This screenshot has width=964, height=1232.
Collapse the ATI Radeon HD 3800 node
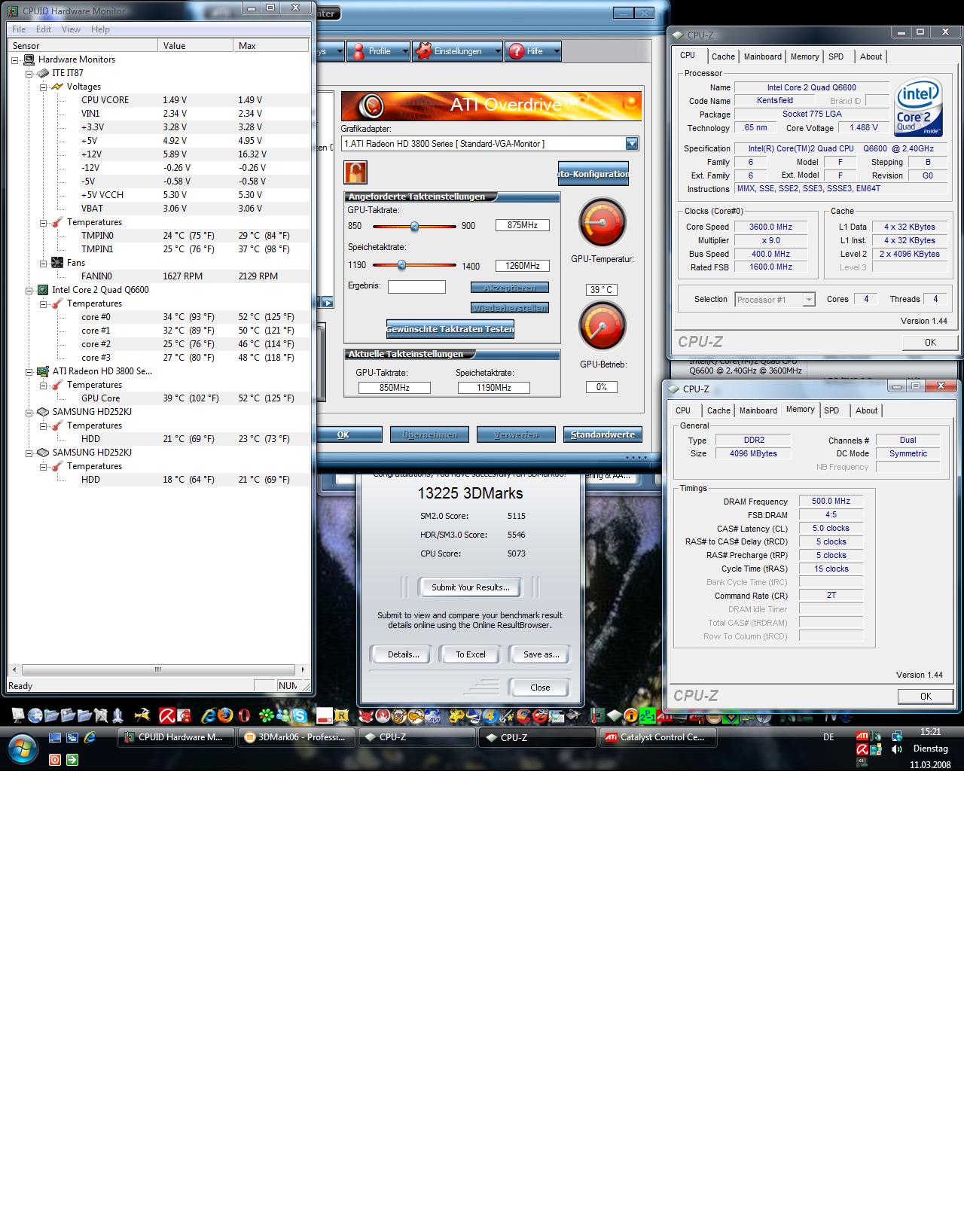coord(29,371)
